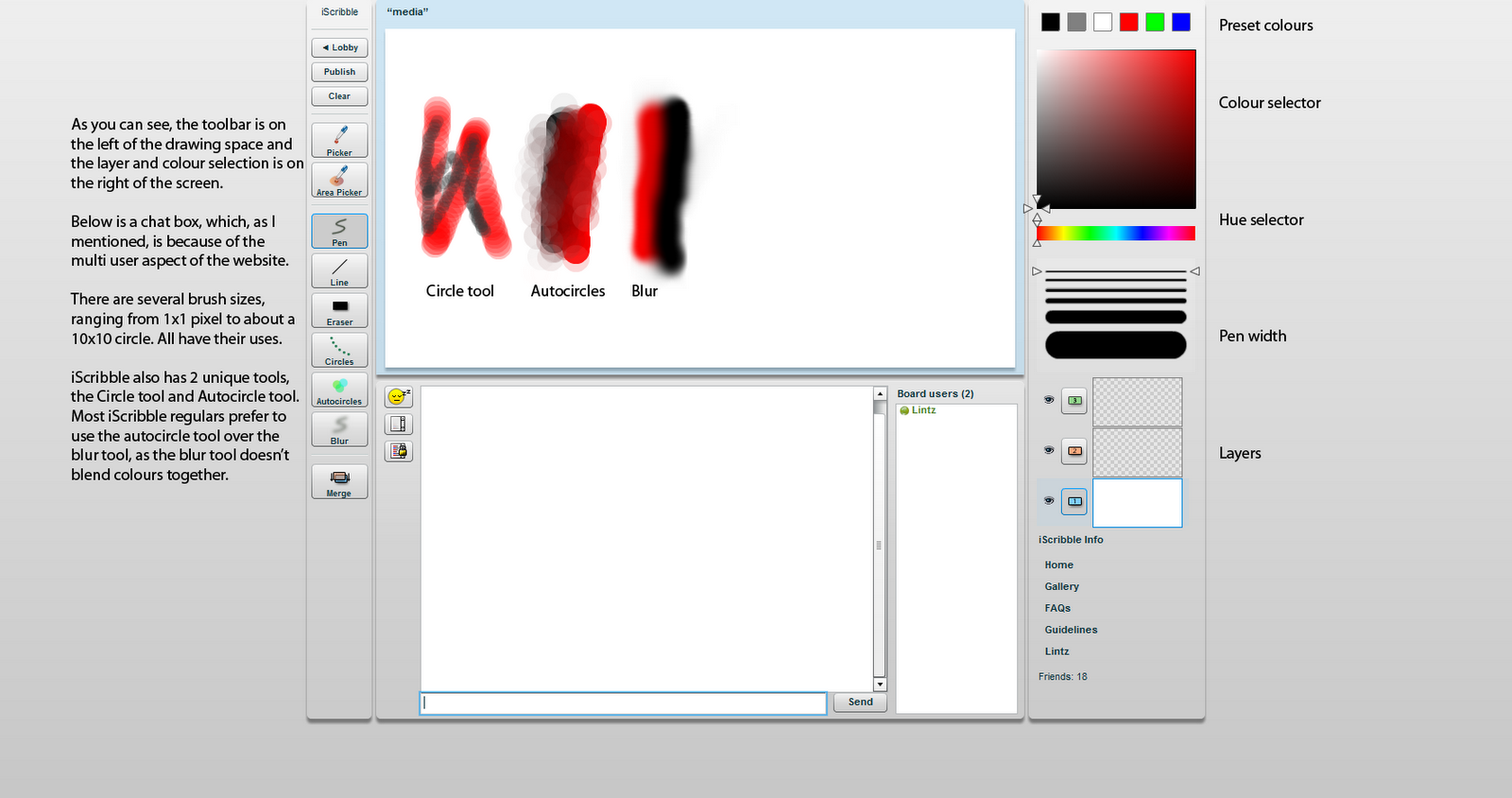Clear the drawing with the Clear button
Screen dimensions: 1512x798
pos(339,96)
